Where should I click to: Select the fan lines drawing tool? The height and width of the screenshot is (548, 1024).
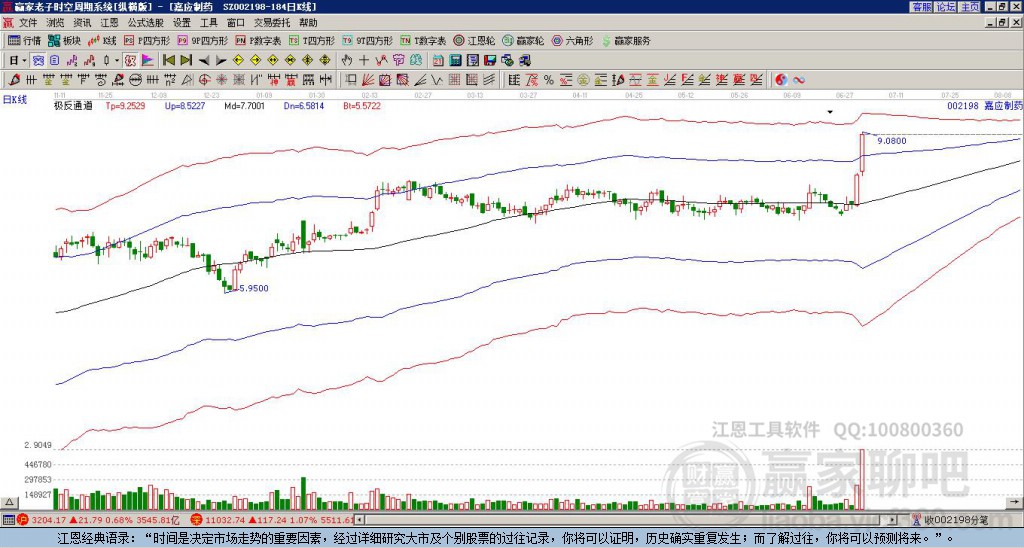367,80
